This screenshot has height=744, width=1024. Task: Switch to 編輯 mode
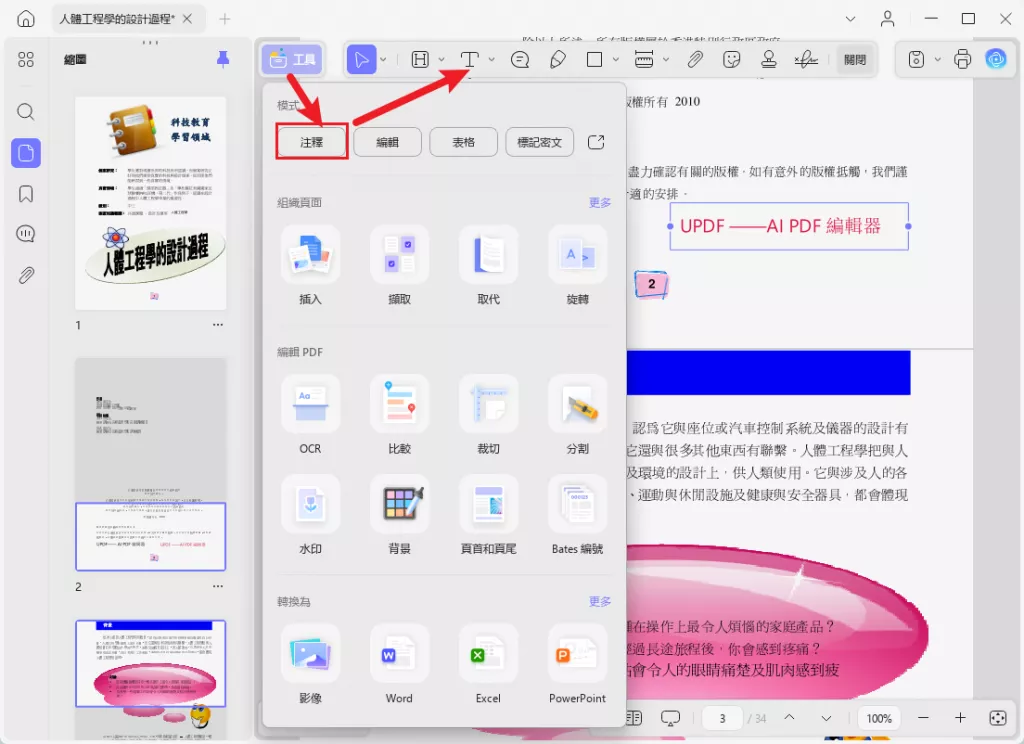point(387,141)
